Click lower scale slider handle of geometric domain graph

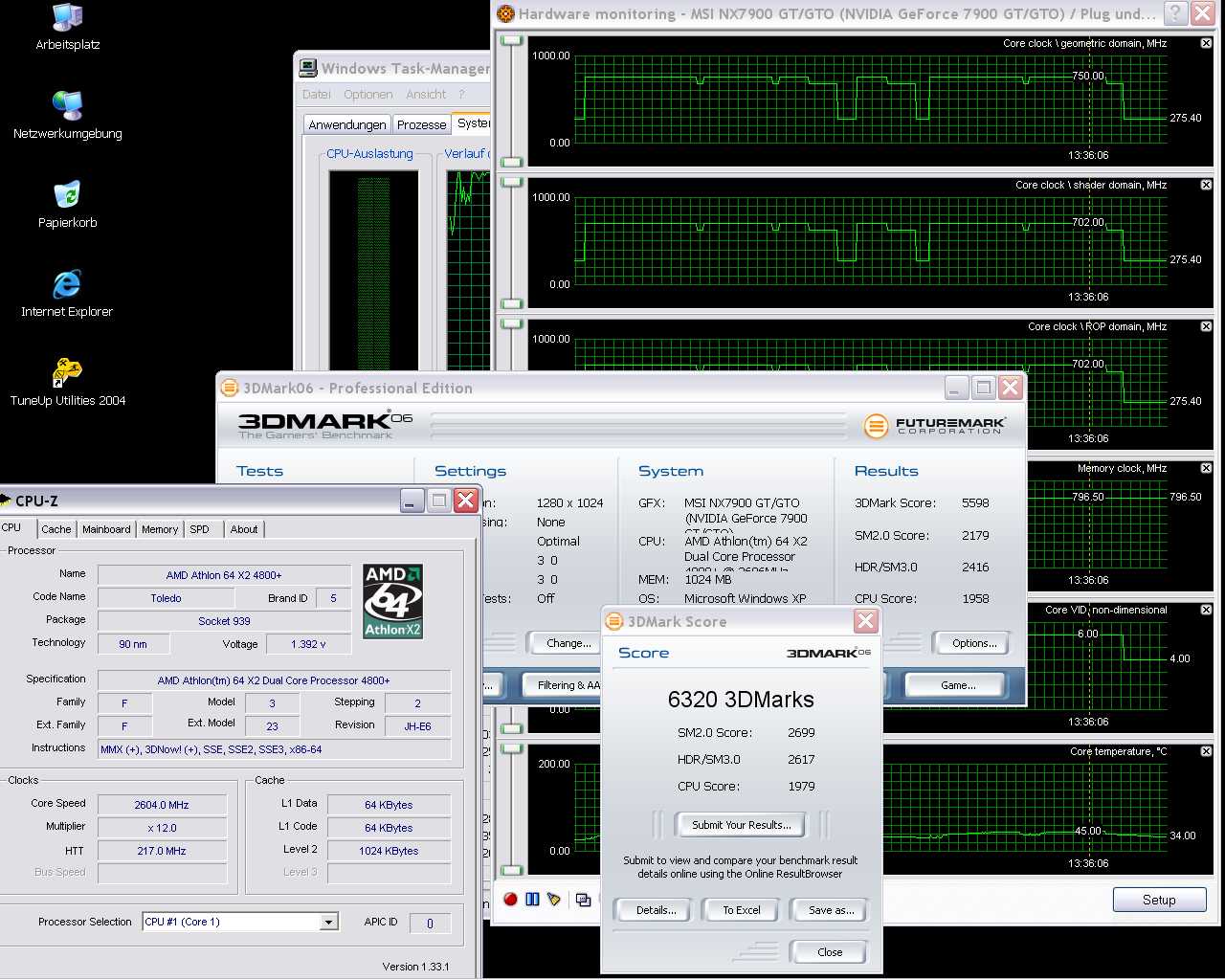pos(512,162)
